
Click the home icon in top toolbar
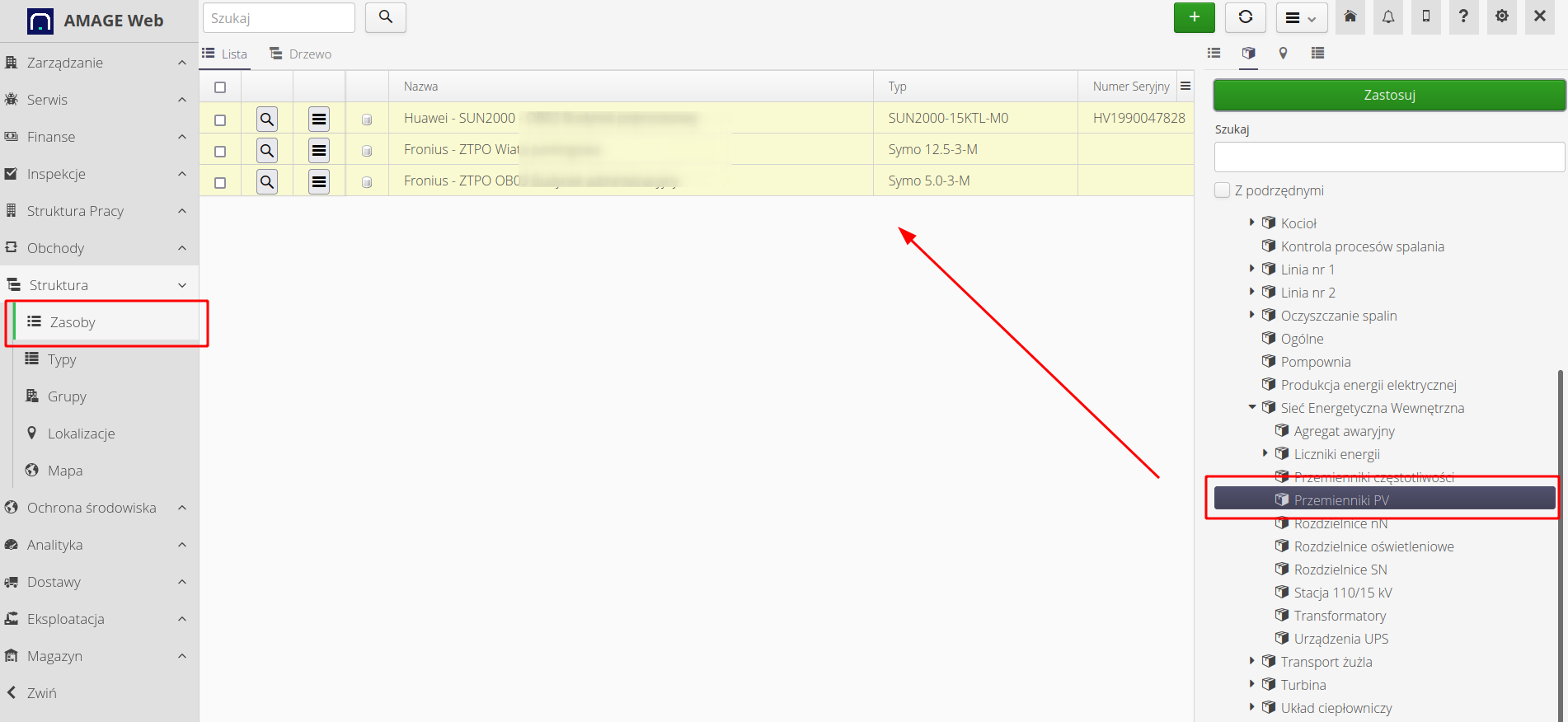tap(1350, 17)
